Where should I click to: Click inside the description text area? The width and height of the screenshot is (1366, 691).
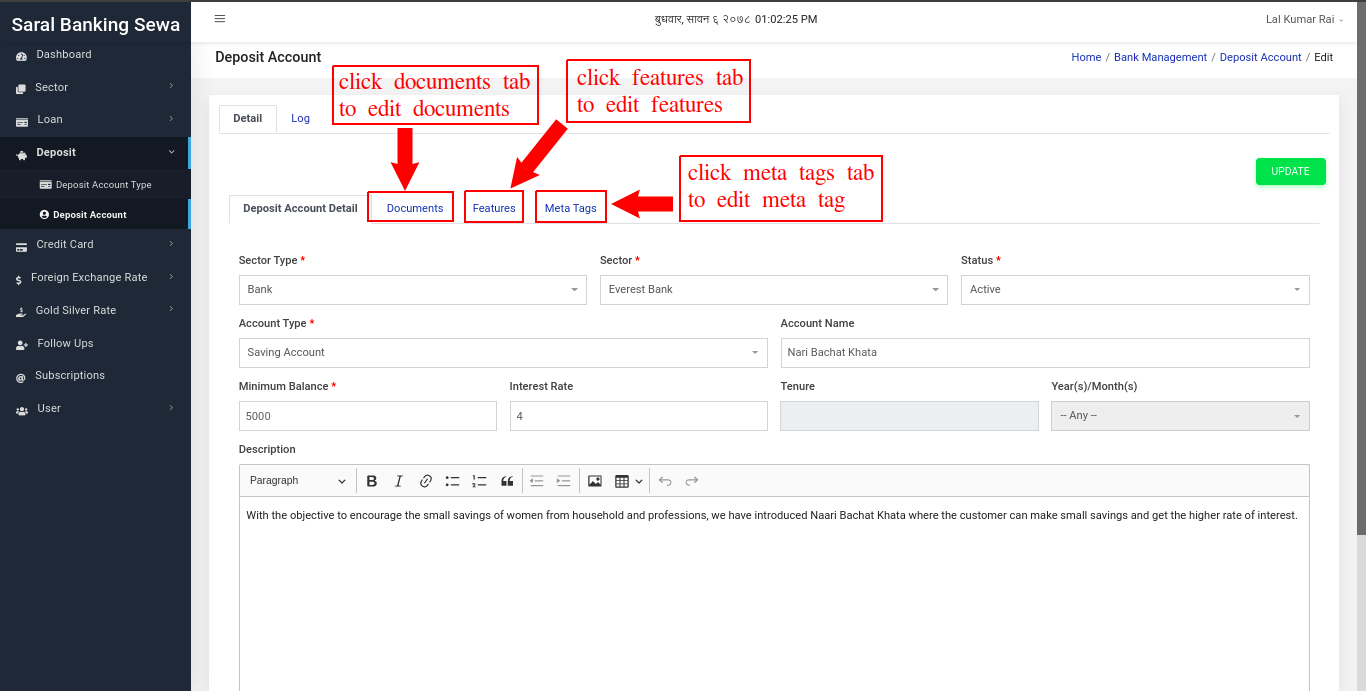pos(774,594)
